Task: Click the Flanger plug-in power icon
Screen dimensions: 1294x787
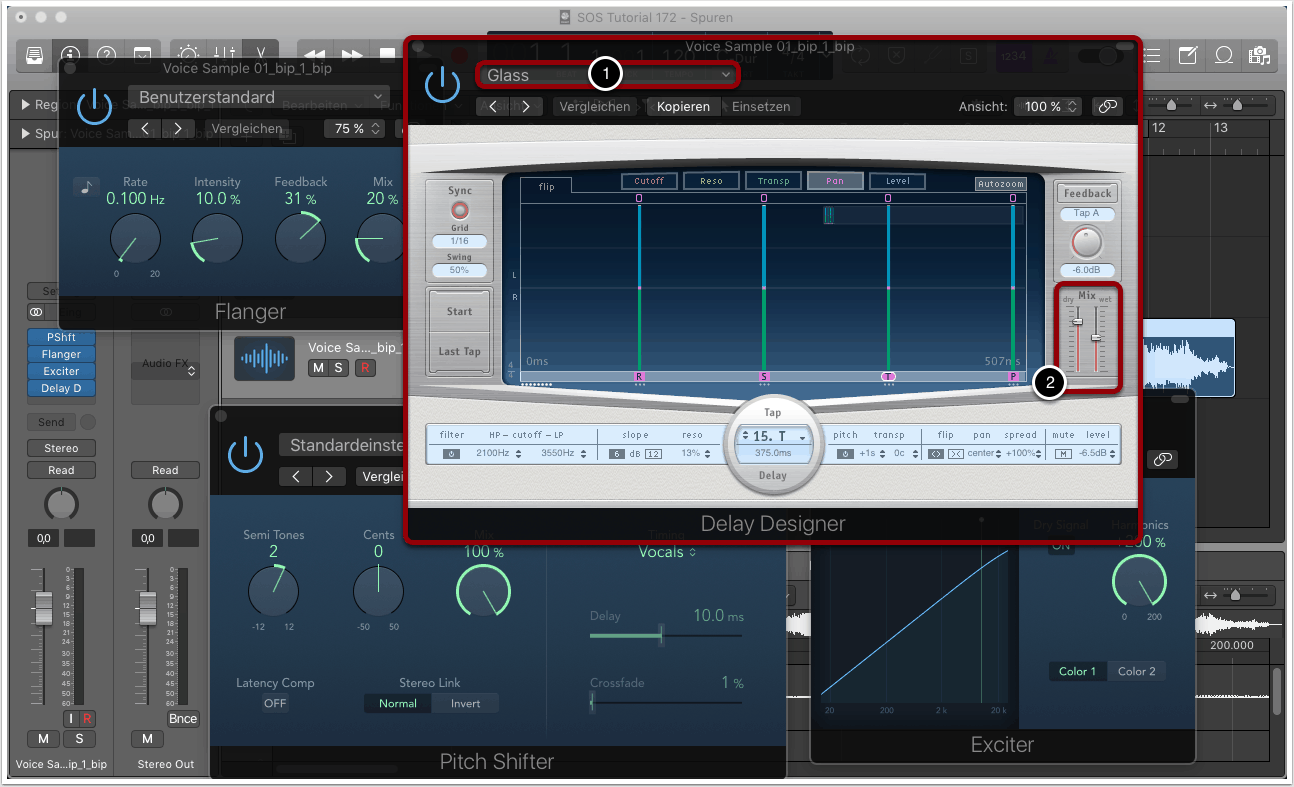Action: 92,105
